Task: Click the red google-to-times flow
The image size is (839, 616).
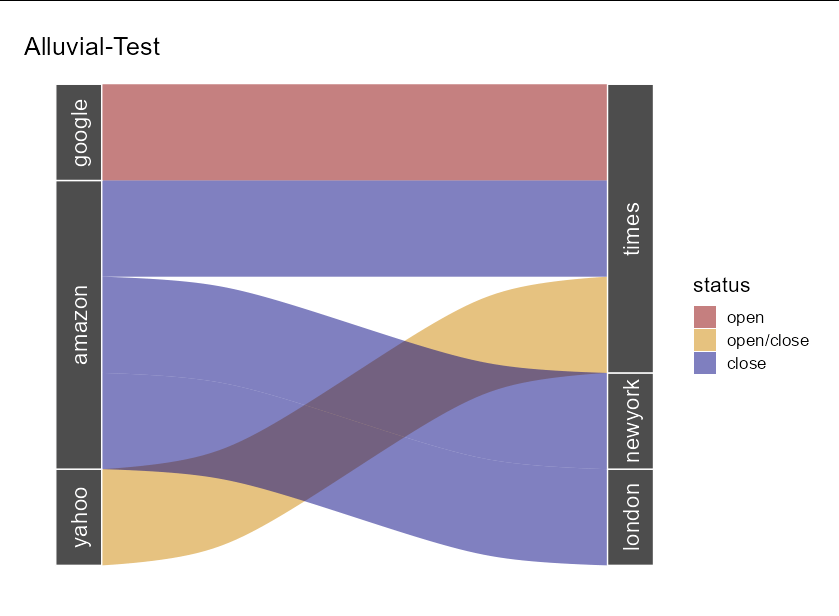Action: [354, 132]
